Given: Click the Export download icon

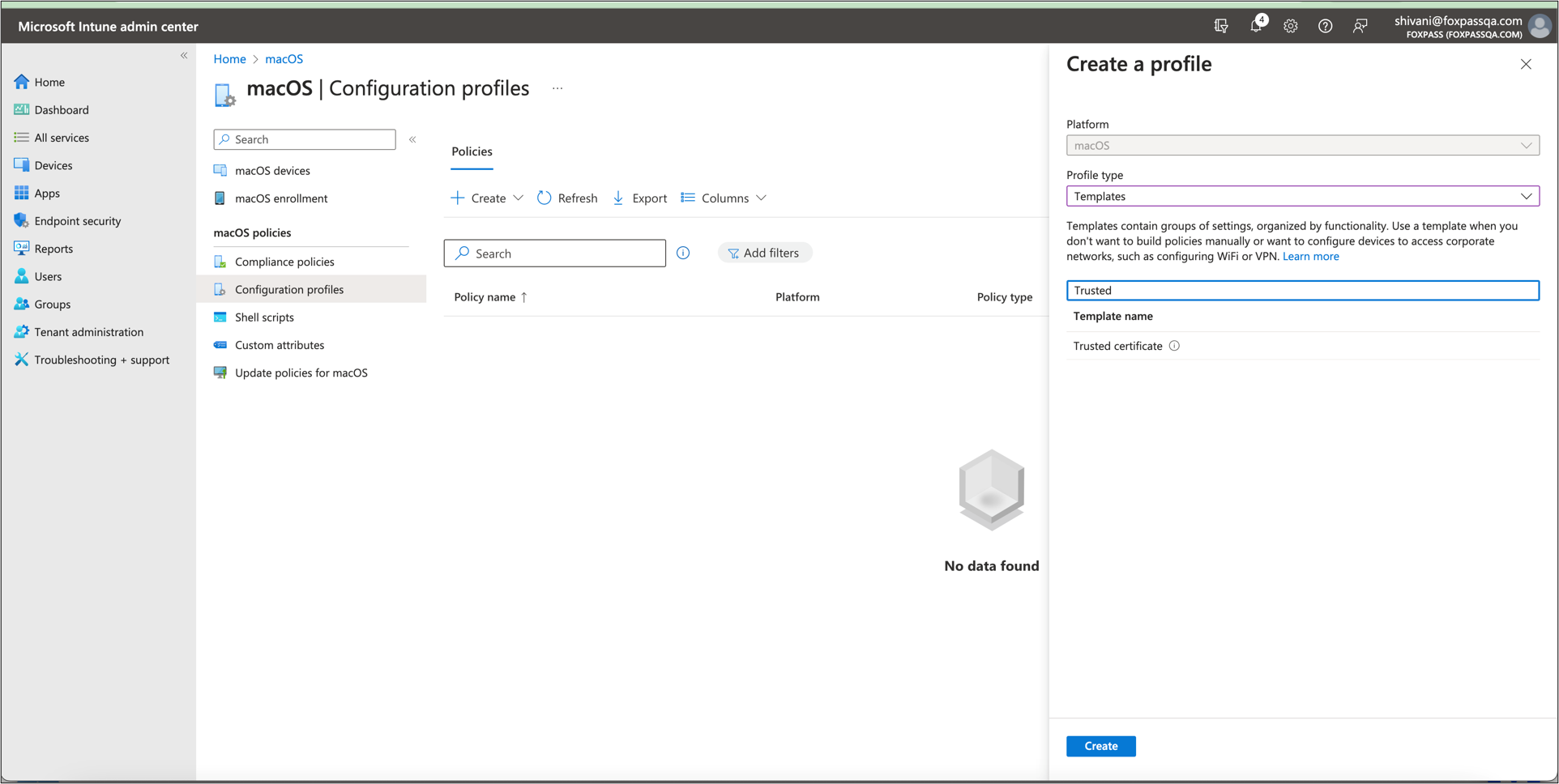Looking at the screenshot, I should point(618,198).
